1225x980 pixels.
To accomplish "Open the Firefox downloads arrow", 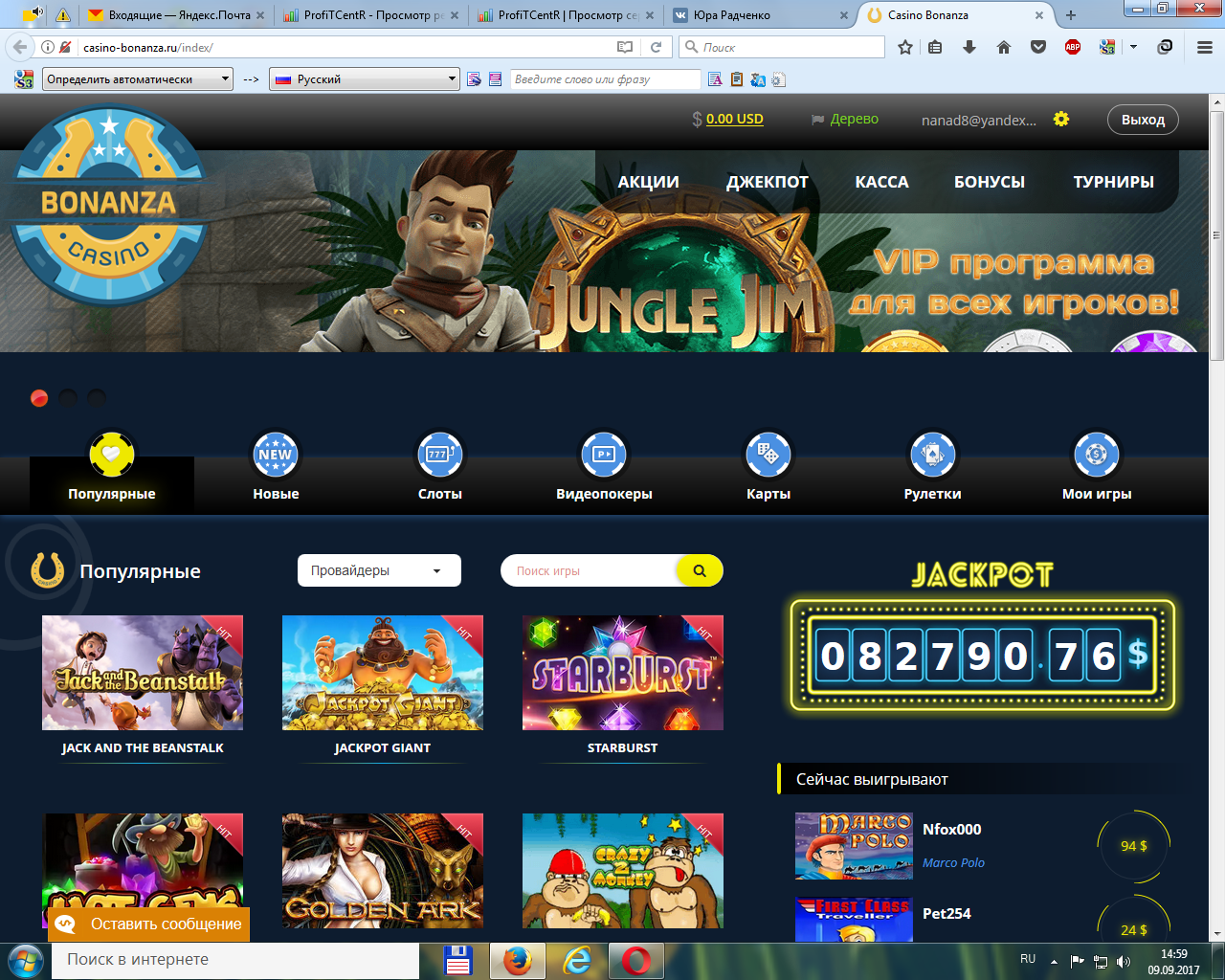I will click(x=969, y=47).
